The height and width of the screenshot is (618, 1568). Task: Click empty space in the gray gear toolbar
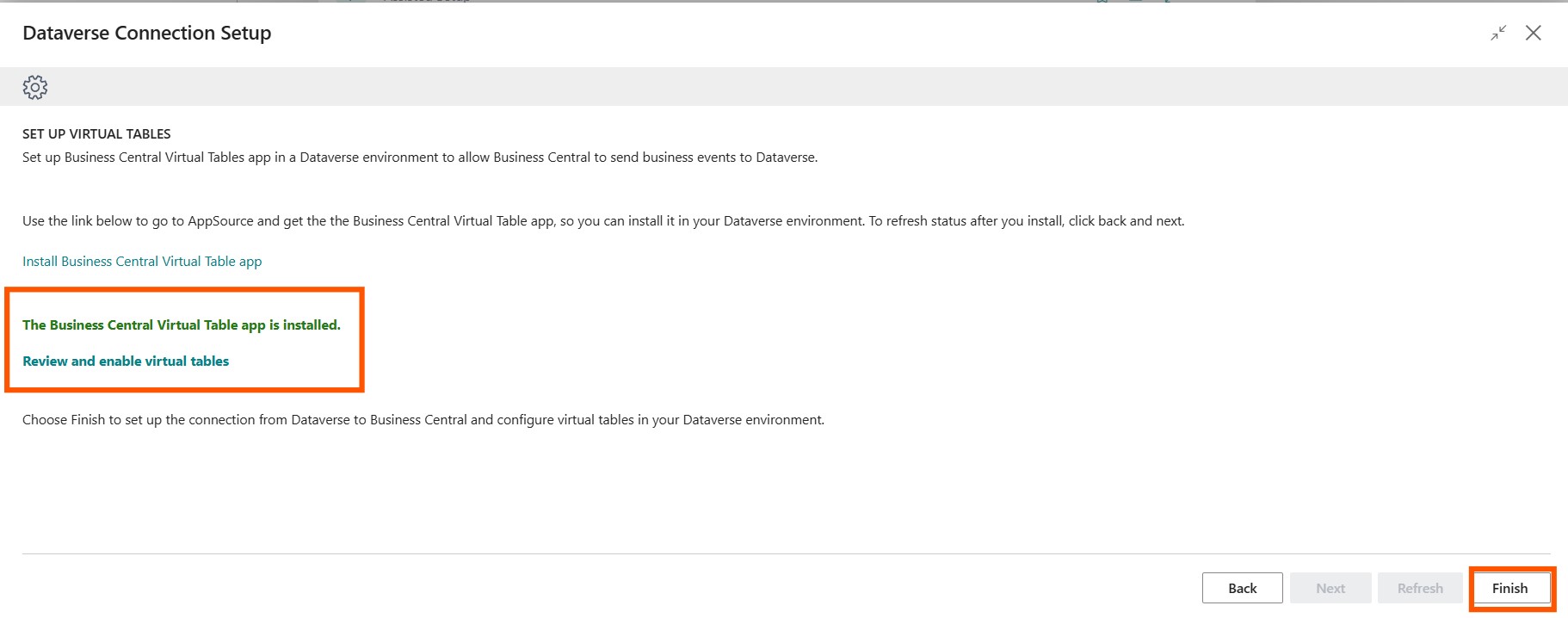tap(775, 87)
